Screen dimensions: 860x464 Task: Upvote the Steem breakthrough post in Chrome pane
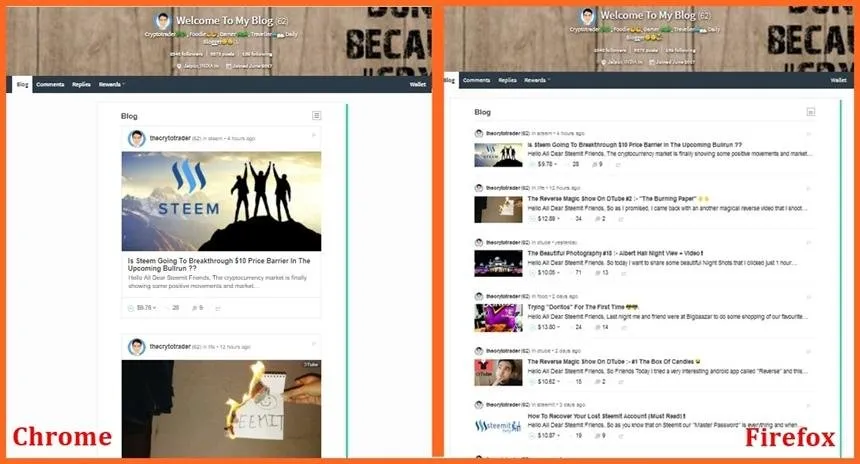131,308
